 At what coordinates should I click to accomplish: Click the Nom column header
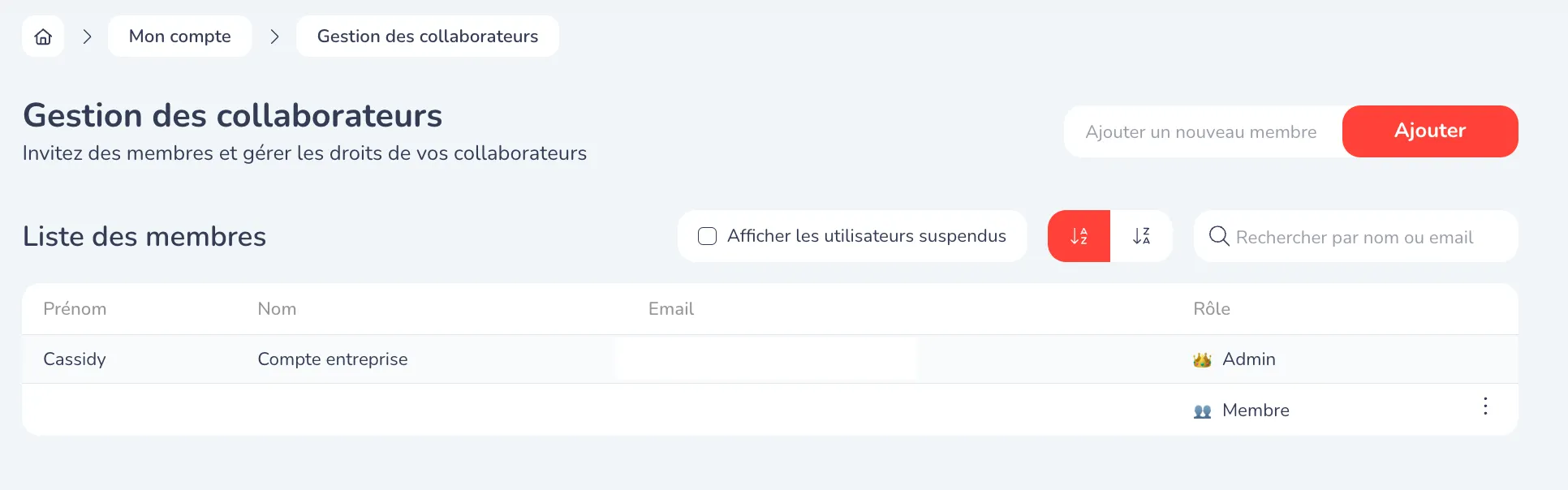tap(277, 309)
